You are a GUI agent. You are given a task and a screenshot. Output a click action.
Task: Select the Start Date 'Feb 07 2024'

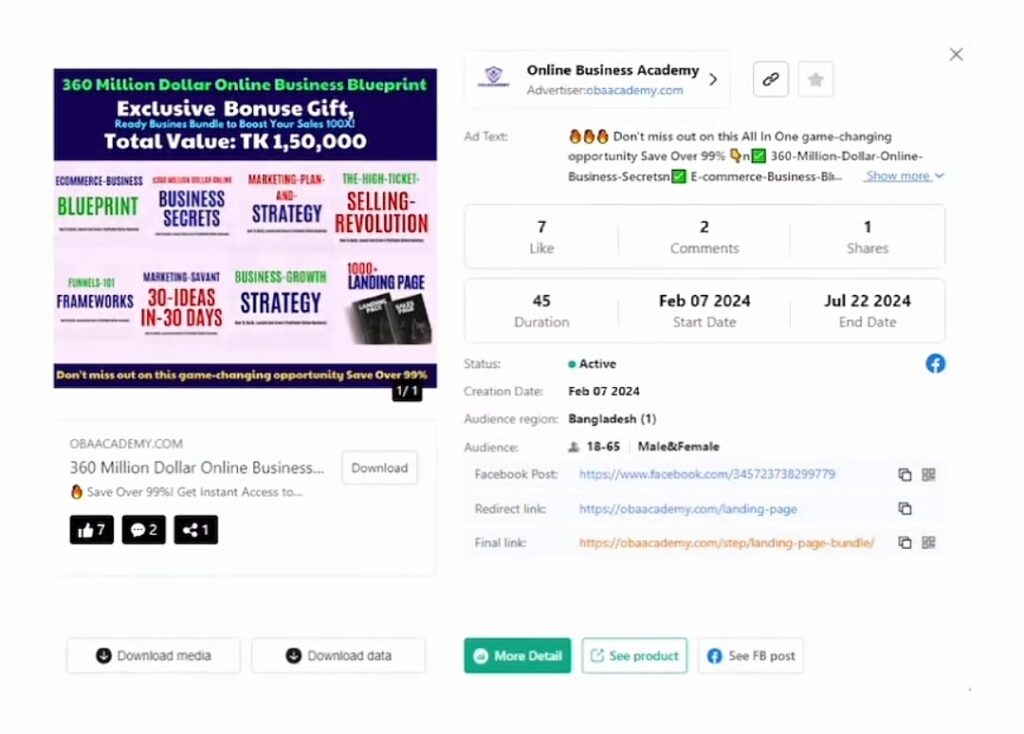tap(704, 301)
